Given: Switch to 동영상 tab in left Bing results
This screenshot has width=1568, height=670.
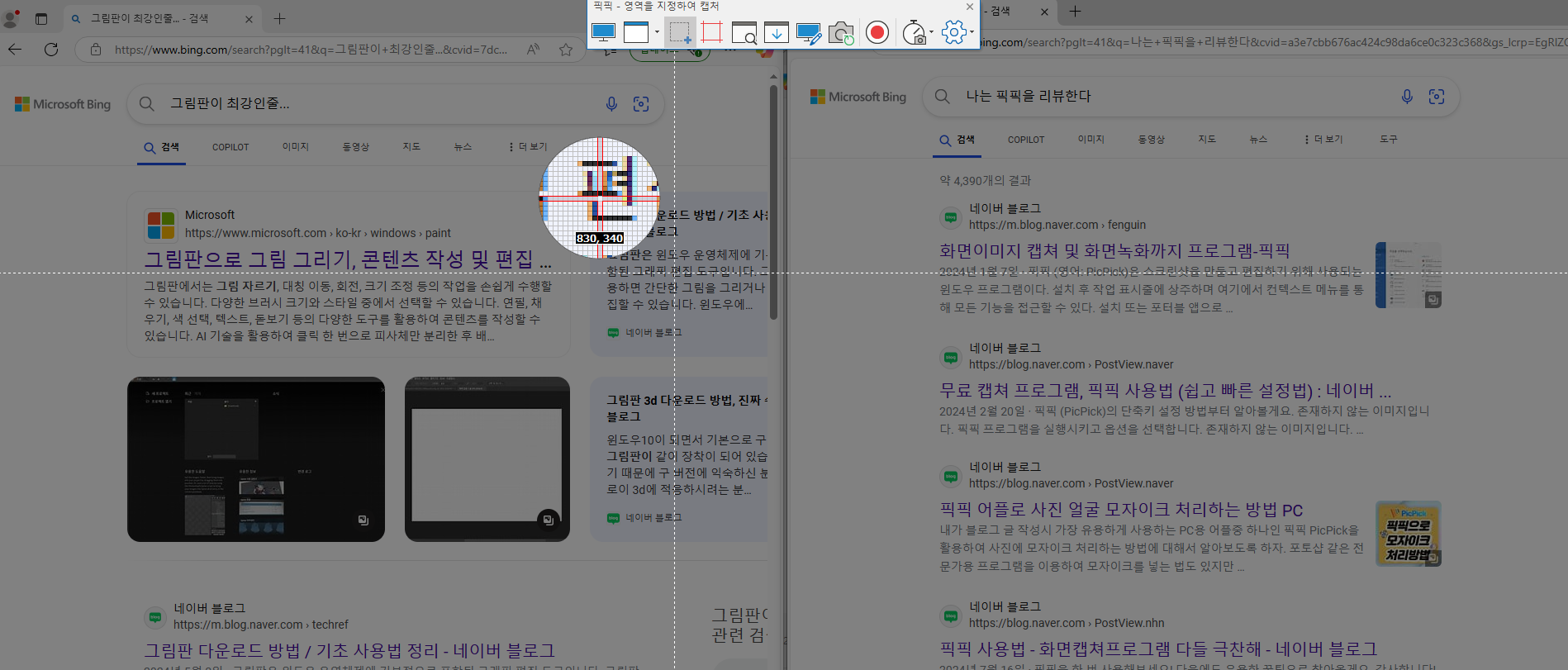Looking at the screenshot, I should pyautogui.click(x=356, y=147).
